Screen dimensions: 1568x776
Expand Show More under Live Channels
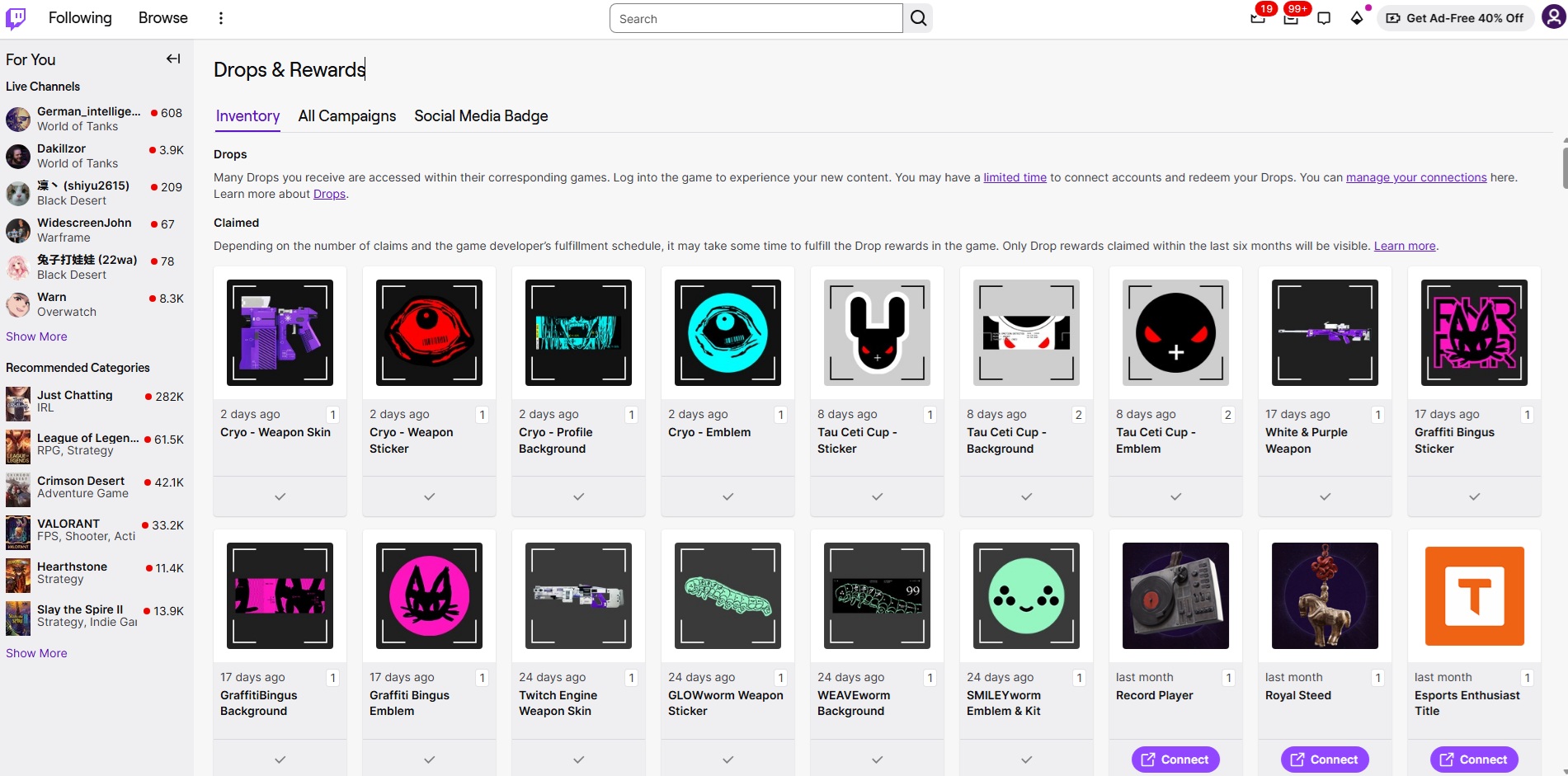click(36, 336)
